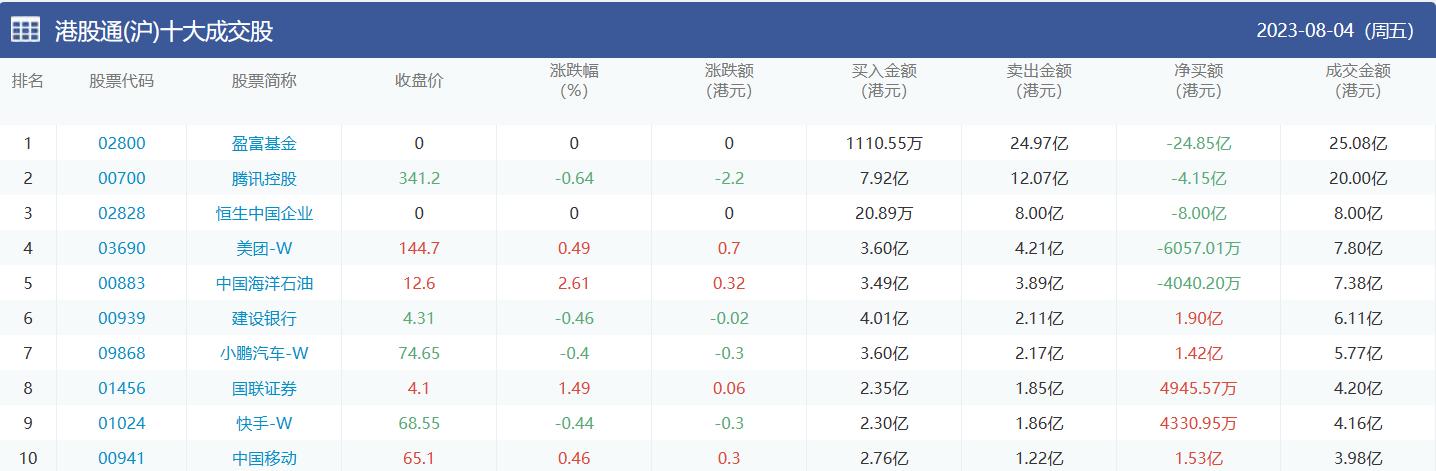This screenshot has height=471, width=1436.
Task: Click stock code 01024 link
Action: click(122, 423)
